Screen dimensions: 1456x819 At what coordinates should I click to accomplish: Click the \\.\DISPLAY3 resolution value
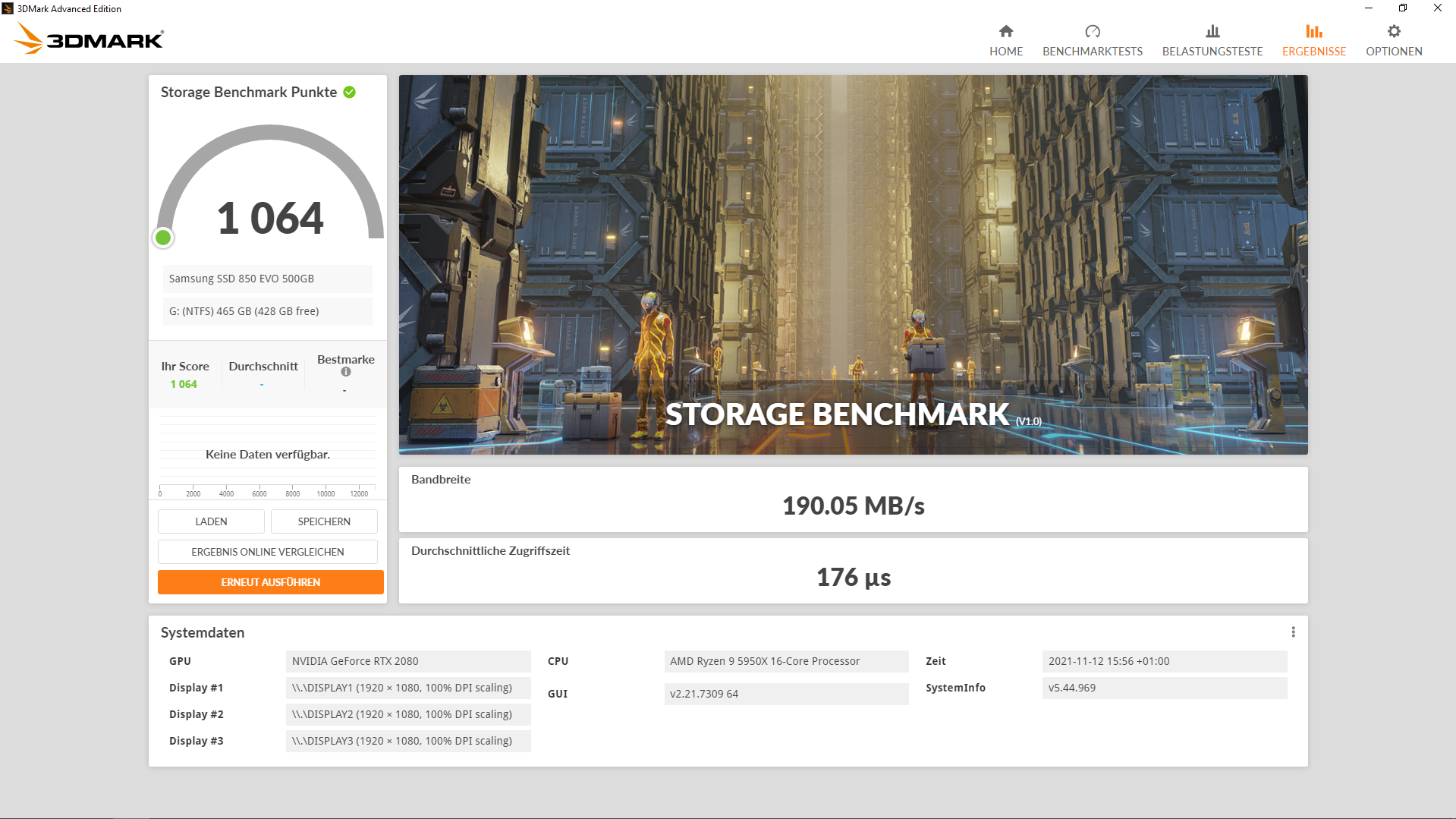point(408,741)
